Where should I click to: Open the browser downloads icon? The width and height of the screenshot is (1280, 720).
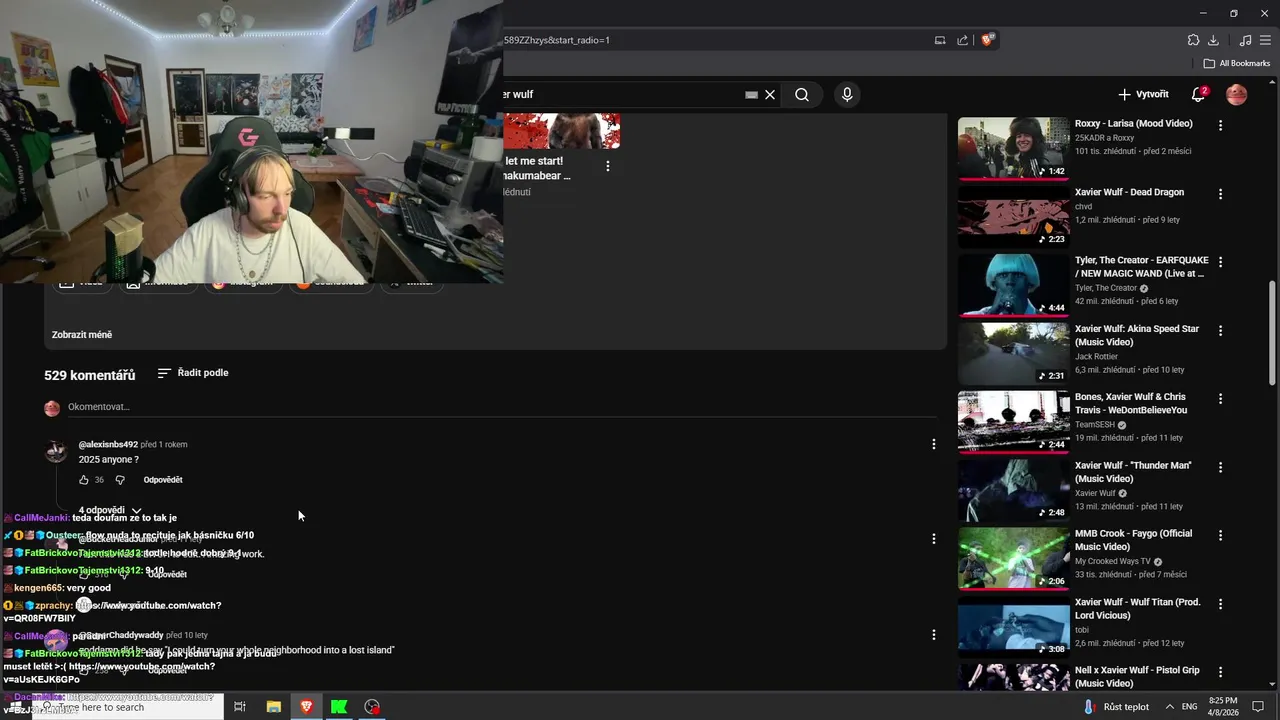1213,40
